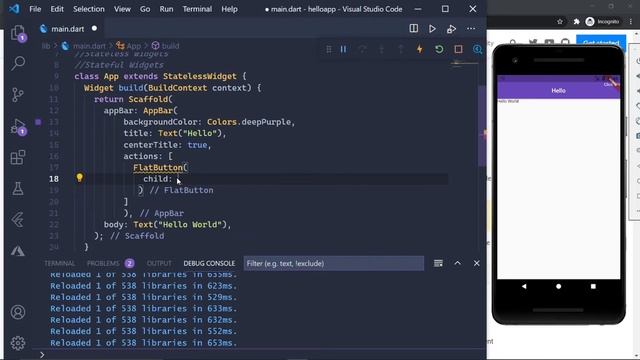The image size is (640, 360).
Task: Clear the debug console output
Action: click(x=438, y=263)
